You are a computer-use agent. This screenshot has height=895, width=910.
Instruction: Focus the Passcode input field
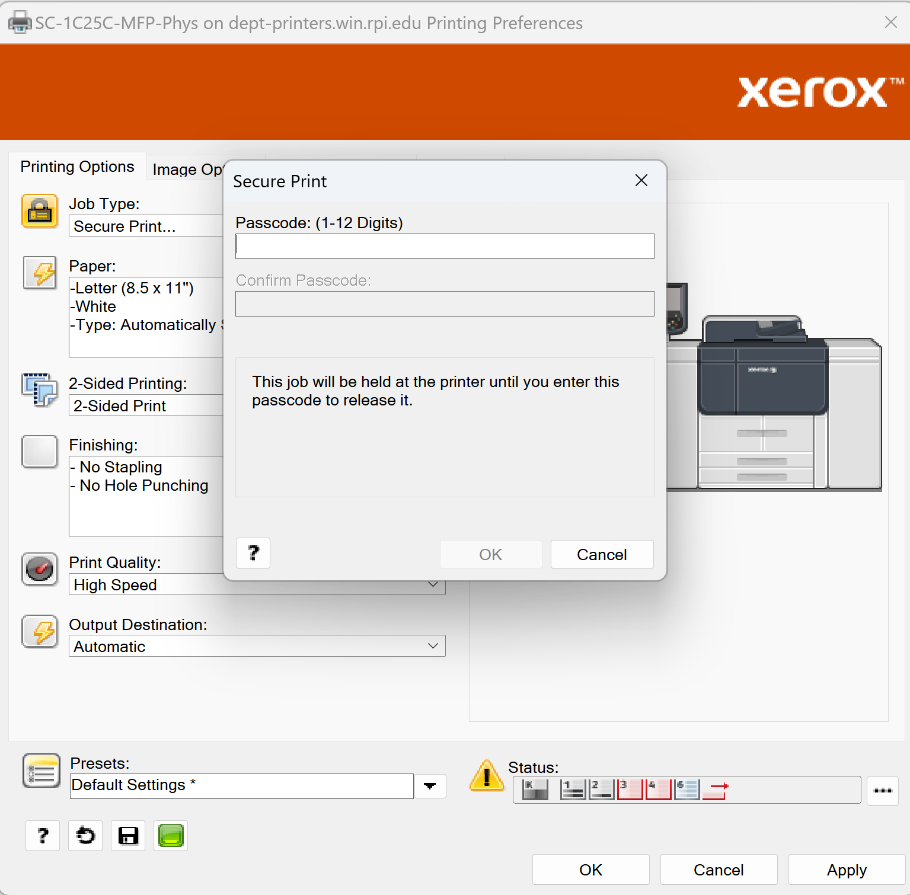[445, 246]
